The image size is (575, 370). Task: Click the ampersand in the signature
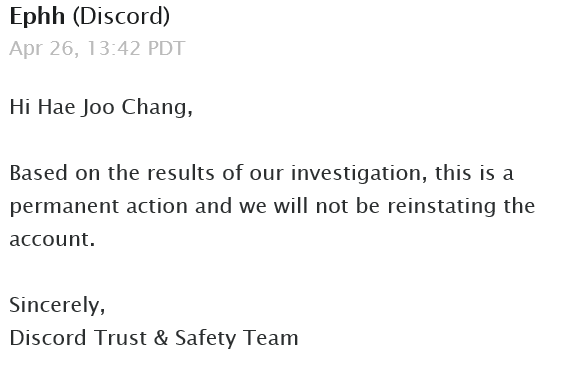161,338
